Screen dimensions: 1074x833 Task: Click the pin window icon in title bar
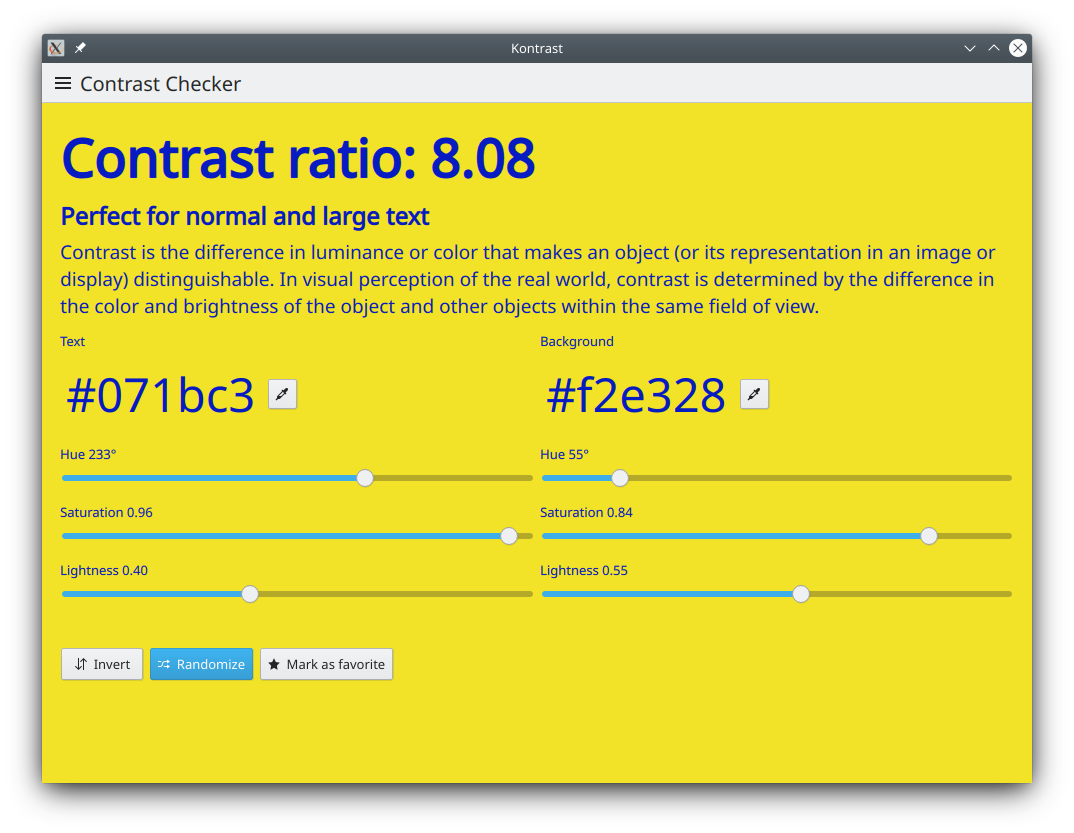80,48
